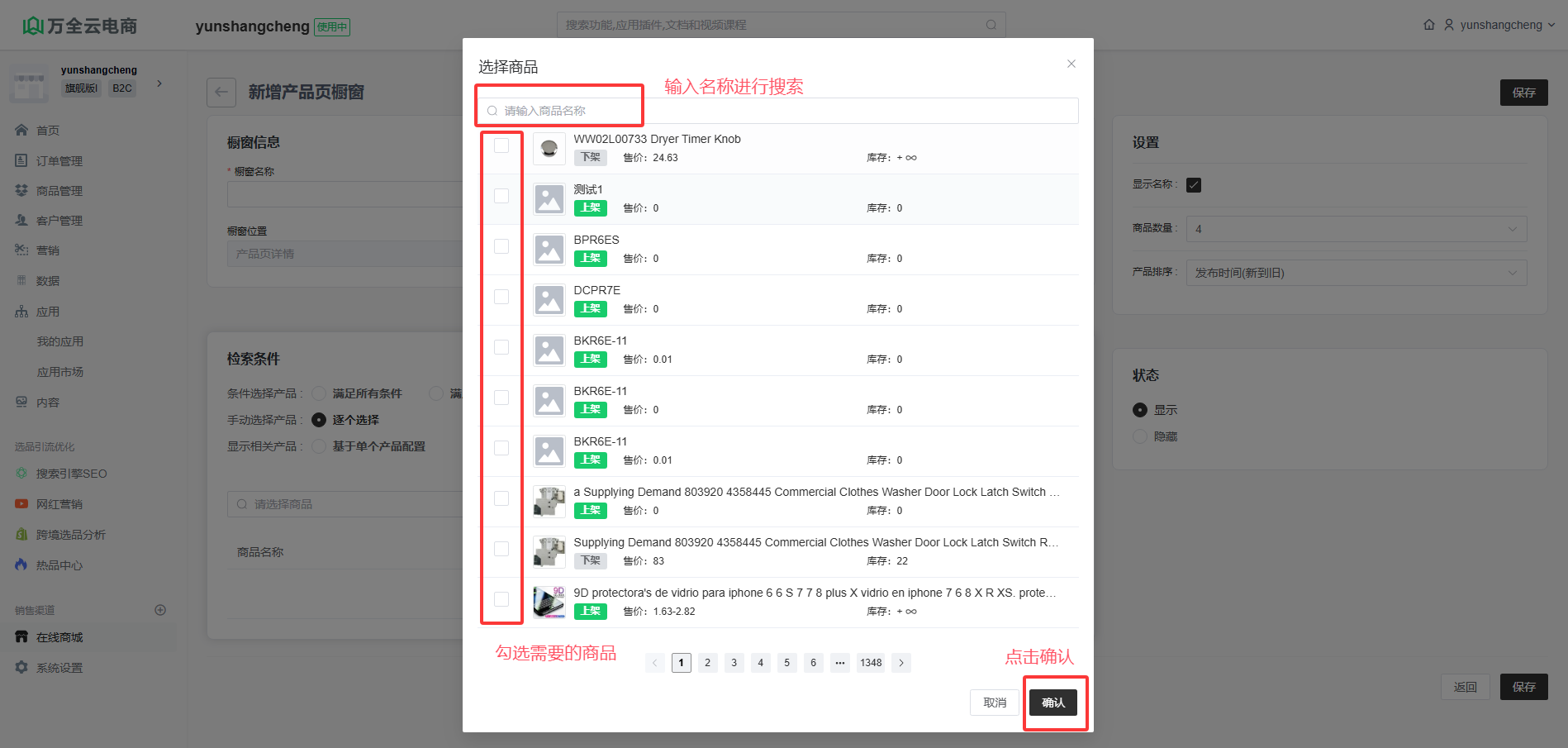The width and height of the screenshot is (1568, 748).
Task: Click the back arrow beside 新增产品页橱窗
Action: coord(221,92)
